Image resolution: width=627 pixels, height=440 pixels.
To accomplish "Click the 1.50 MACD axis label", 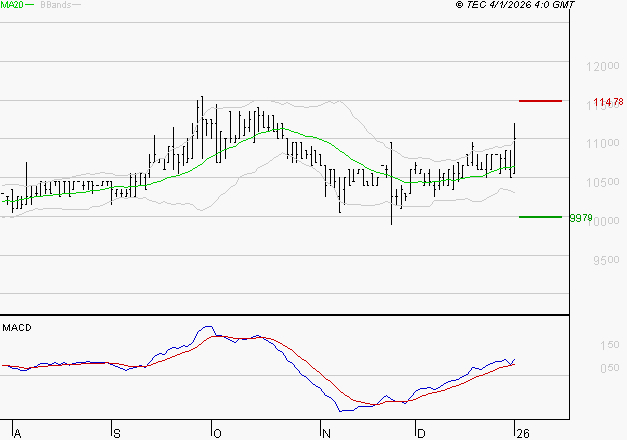I will 609,345.
